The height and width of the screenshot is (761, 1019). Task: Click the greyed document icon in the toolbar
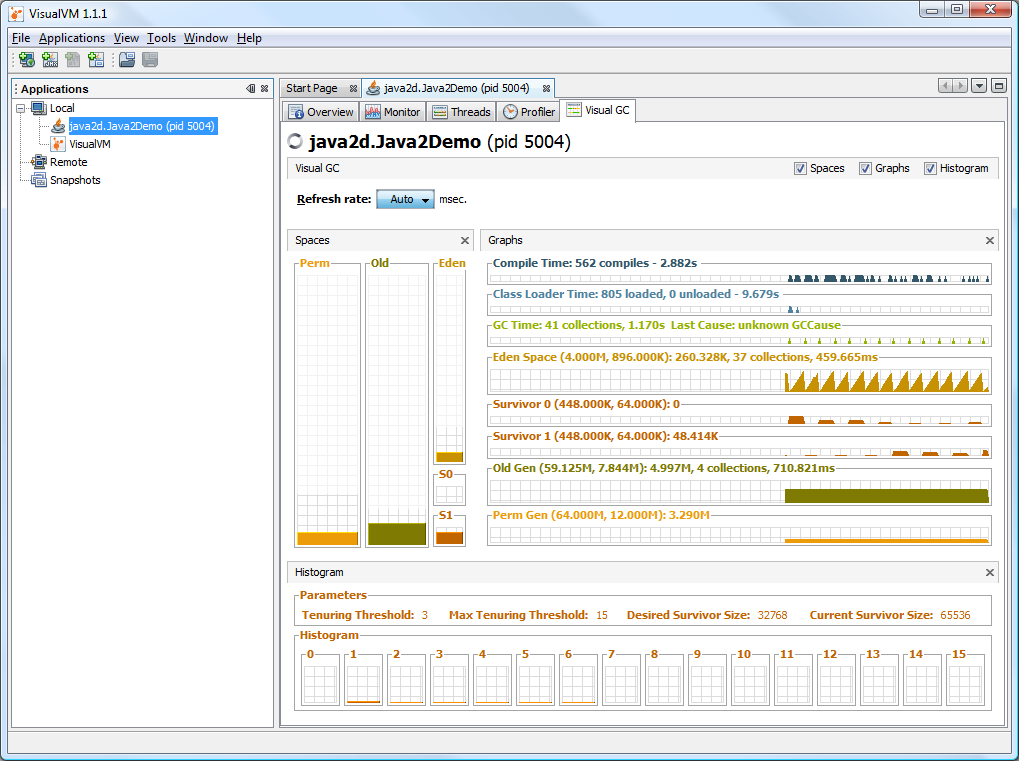(73, 60)
